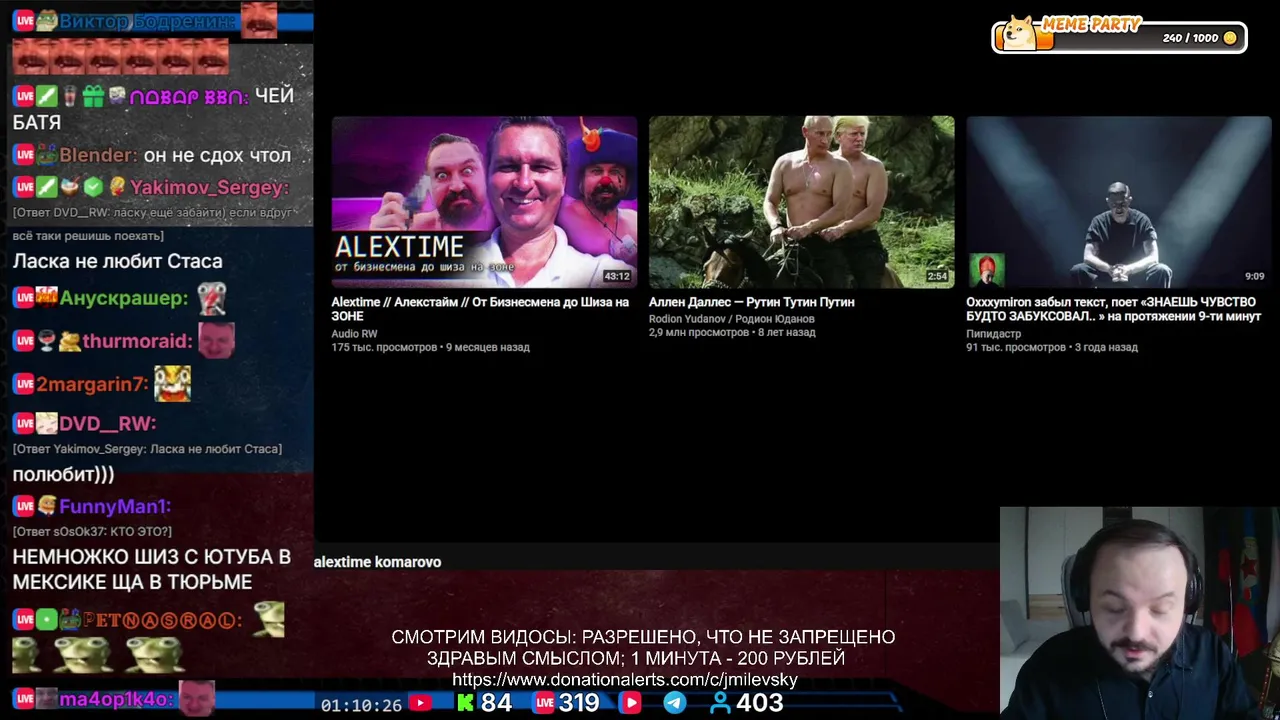1280x720 pixels.
Task: Open the Rodion Yudanov channel link
Action: coord(731,319)
